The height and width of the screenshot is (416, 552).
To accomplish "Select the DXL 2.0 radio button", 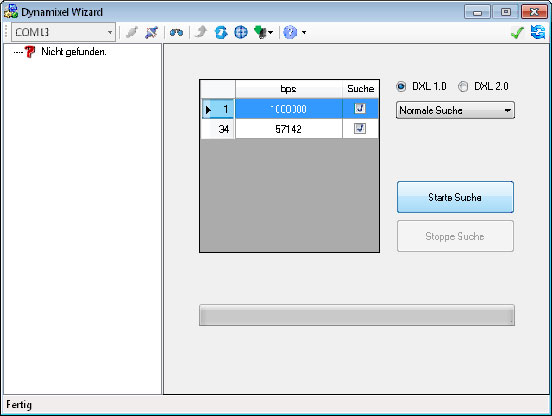I will pyautogui.click(x=463, y=86).
